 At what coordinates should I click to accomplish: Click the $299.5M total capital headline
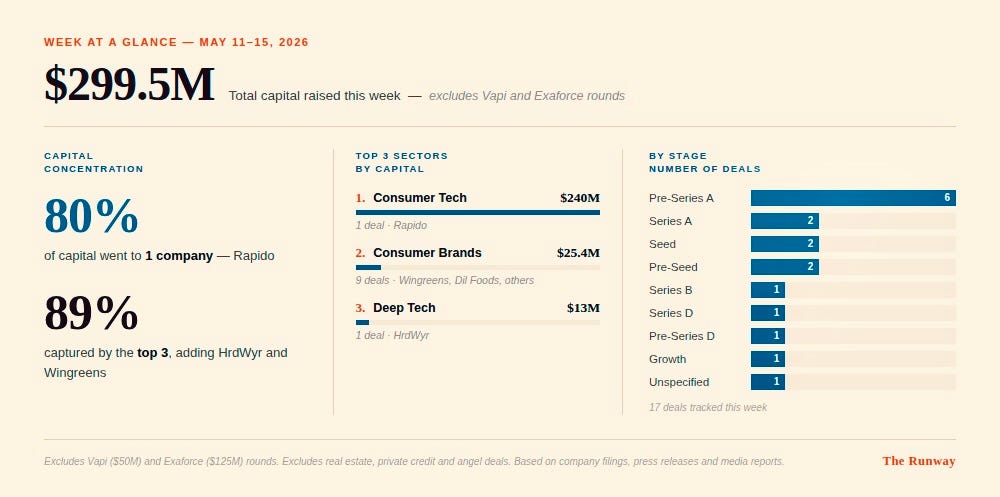tap(129, 85)
